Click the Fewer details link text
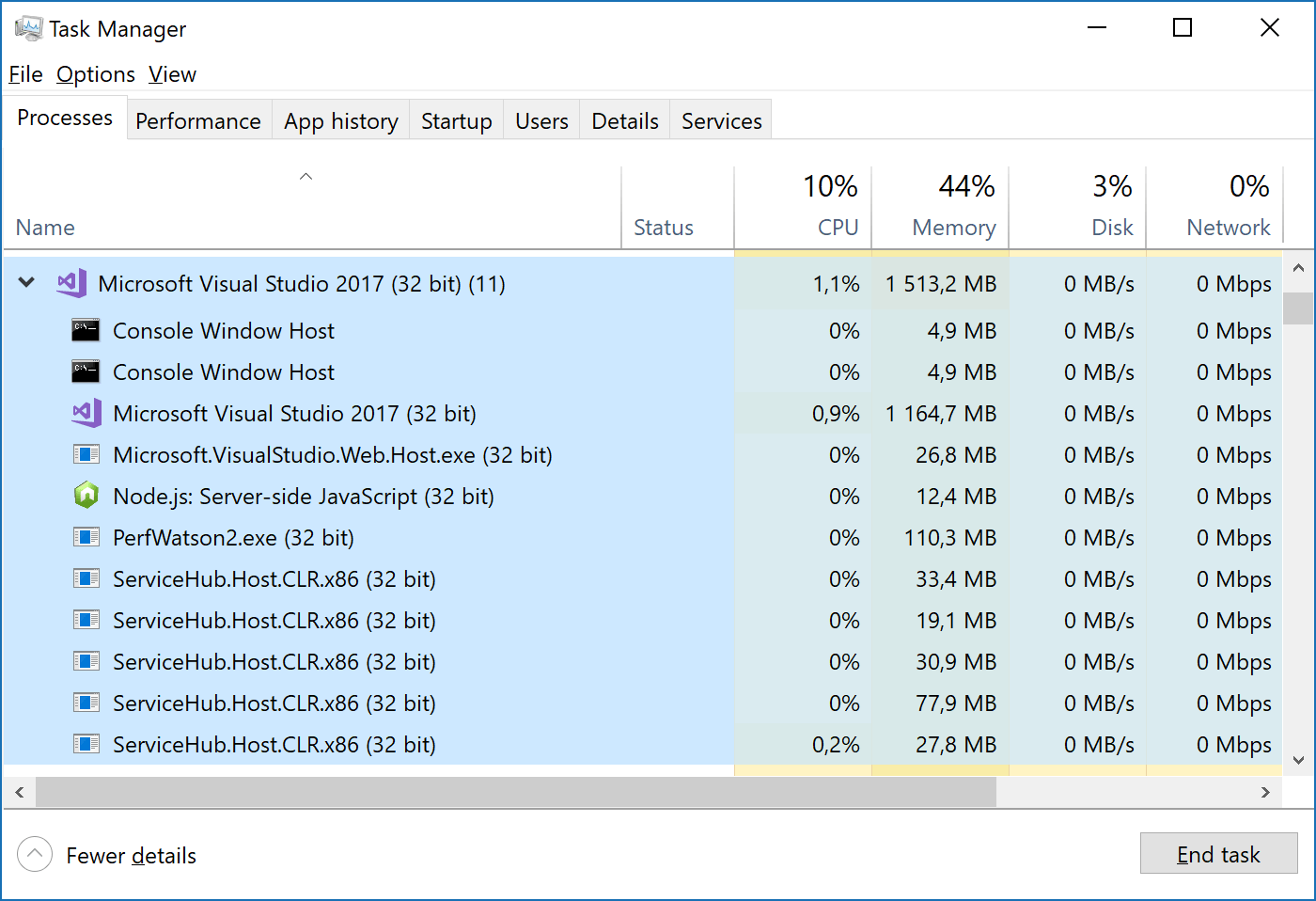This screenshot has height=901, width=1316. click(x=131, y=856)
